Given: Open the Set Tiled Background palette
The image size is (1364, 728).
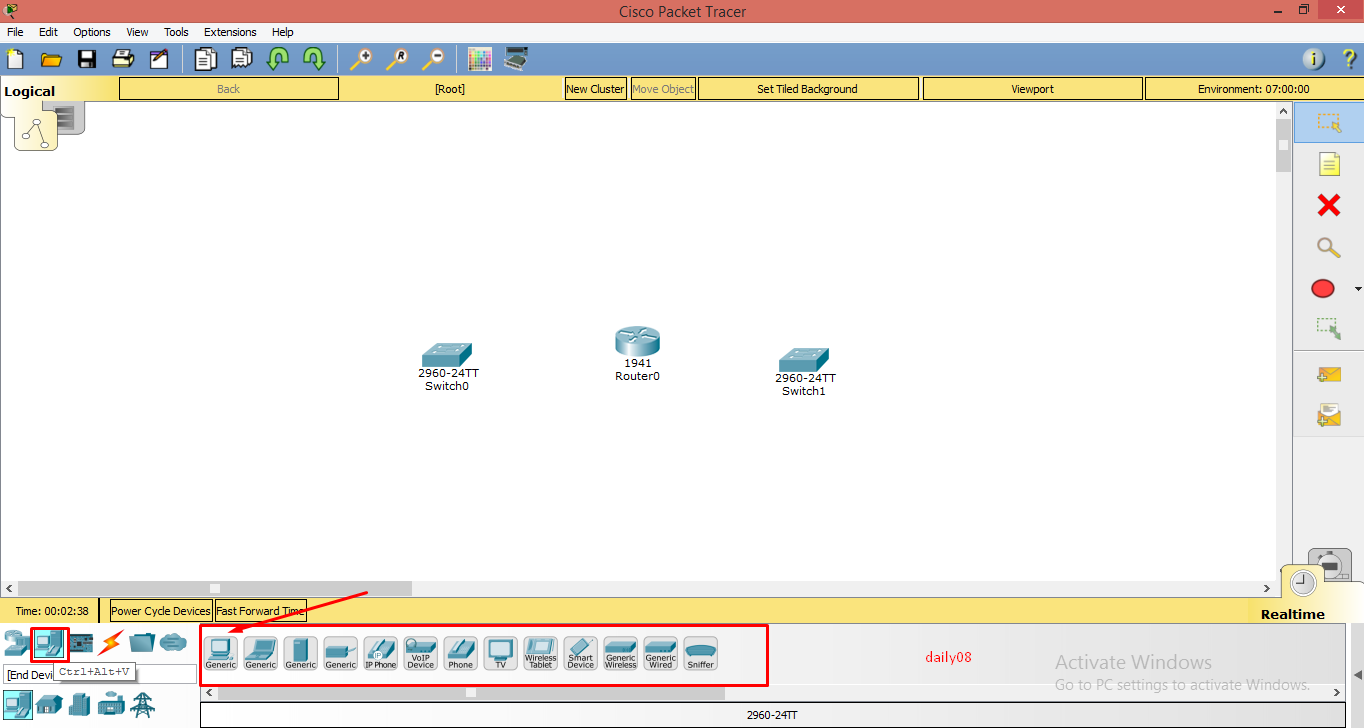Looking at the screenshot, I should (x=807, y=88).
